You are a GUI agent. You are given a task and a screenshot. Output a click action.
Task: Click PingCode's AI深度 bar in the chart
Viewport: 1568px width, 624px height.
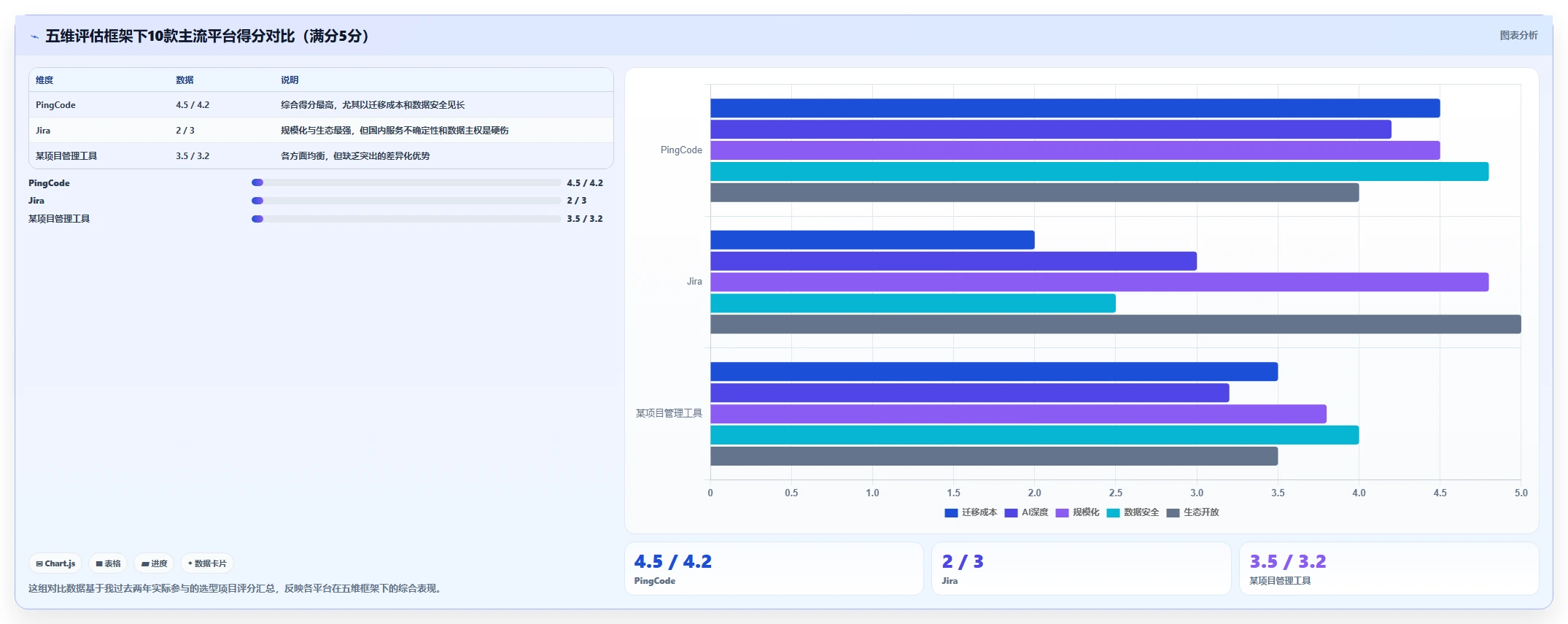pyautogui.click(x=1051, y=129)
